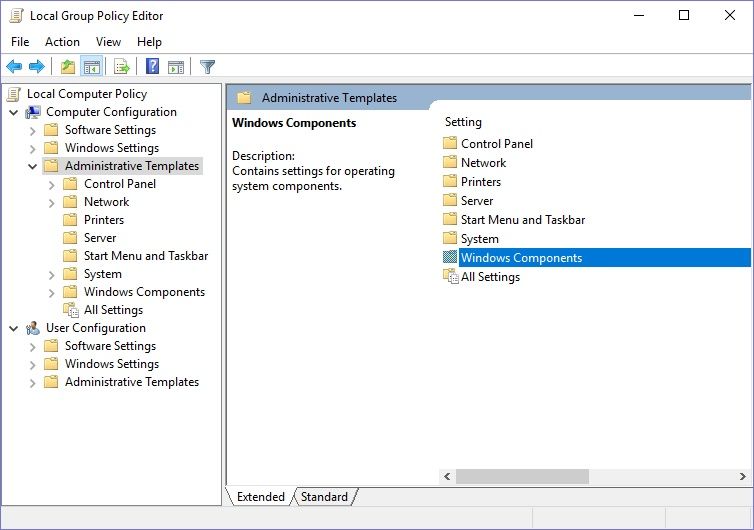Expand Software Settings under Computer Configuration
Screen dimensions: 754x530
pyautogui.click(x=33, y=131)
